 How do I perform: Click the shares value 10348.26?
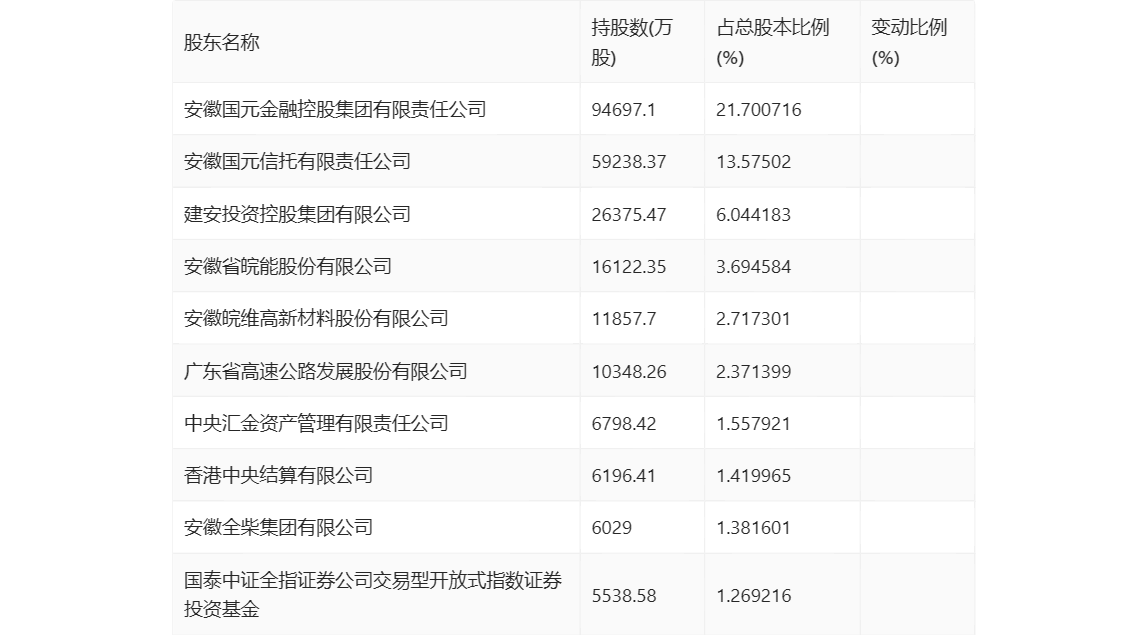click(x=629, y=371)
